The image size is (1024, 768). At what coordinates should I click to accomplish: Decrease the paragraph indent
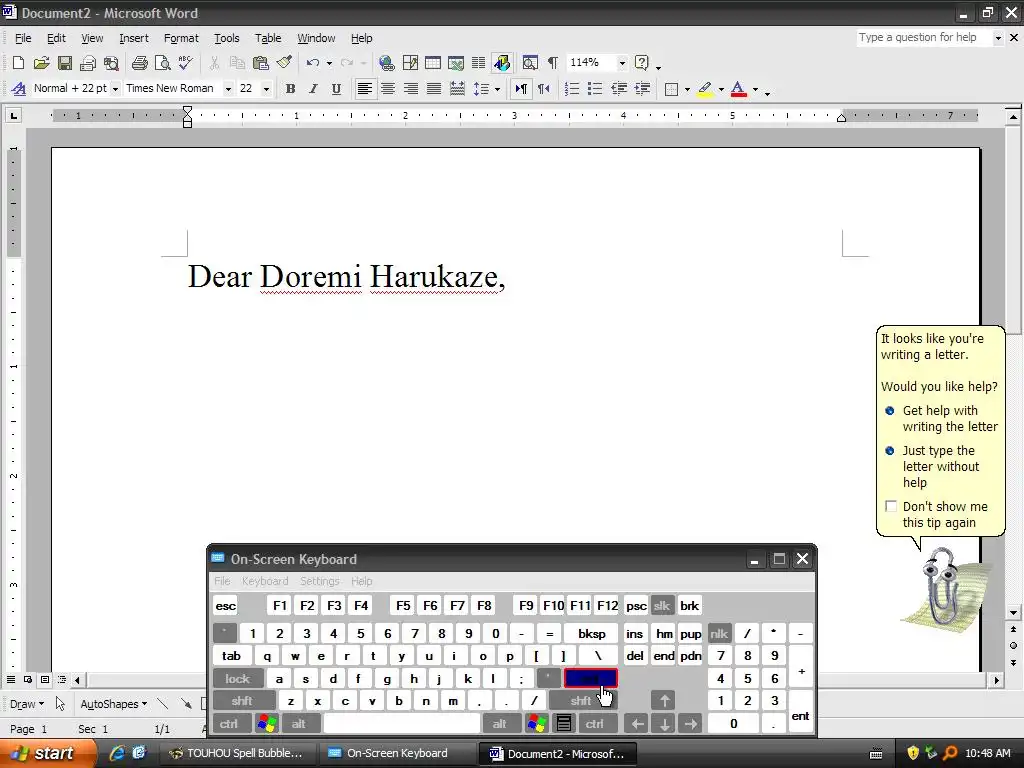pyautogui.click(x=618, y=89)
